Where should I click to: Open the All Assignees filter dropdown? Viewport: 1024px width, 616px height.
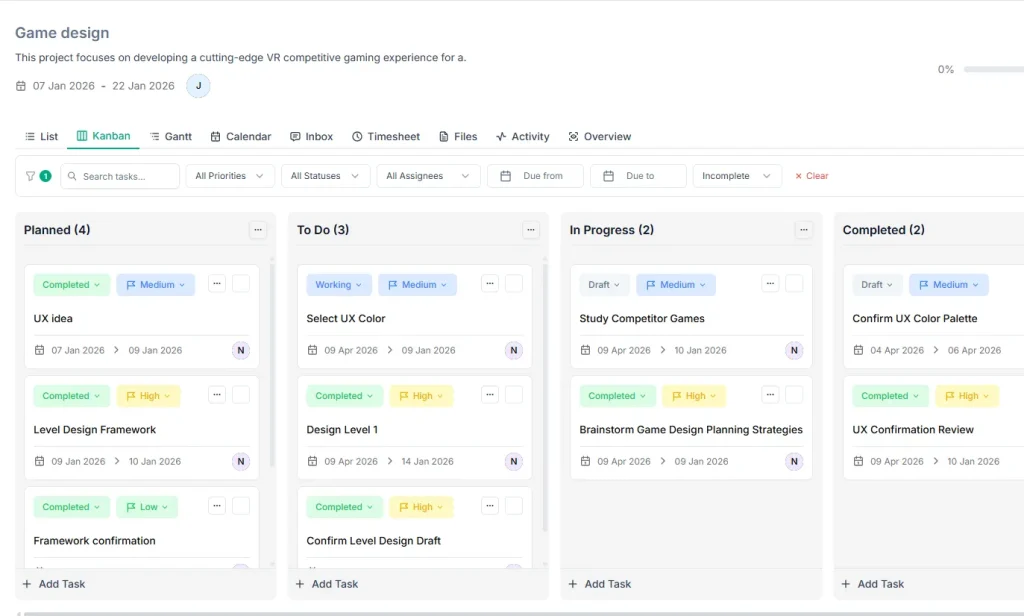click(x=427, y=176)
